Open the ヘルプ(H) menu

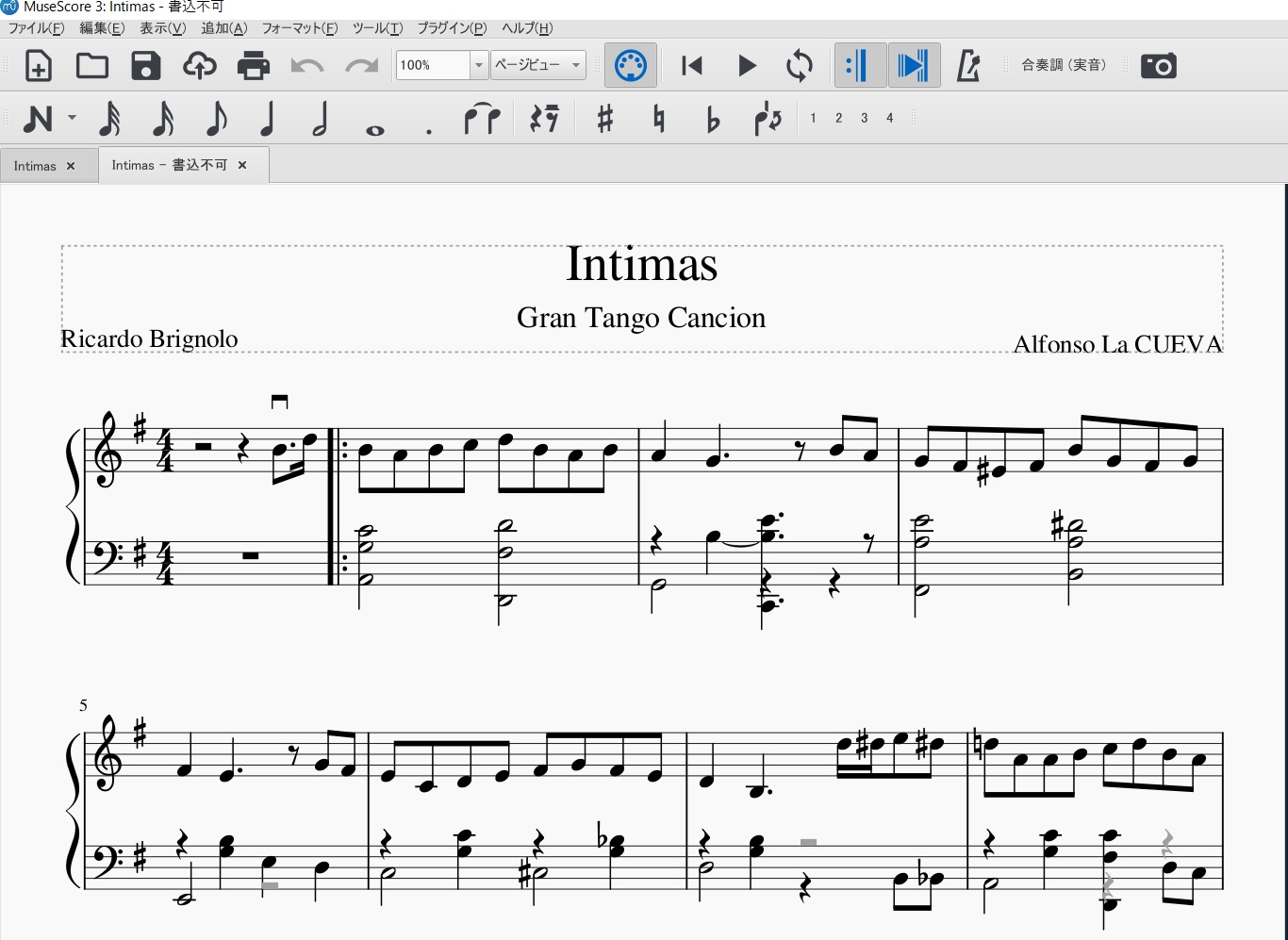(x=527, y=28)
